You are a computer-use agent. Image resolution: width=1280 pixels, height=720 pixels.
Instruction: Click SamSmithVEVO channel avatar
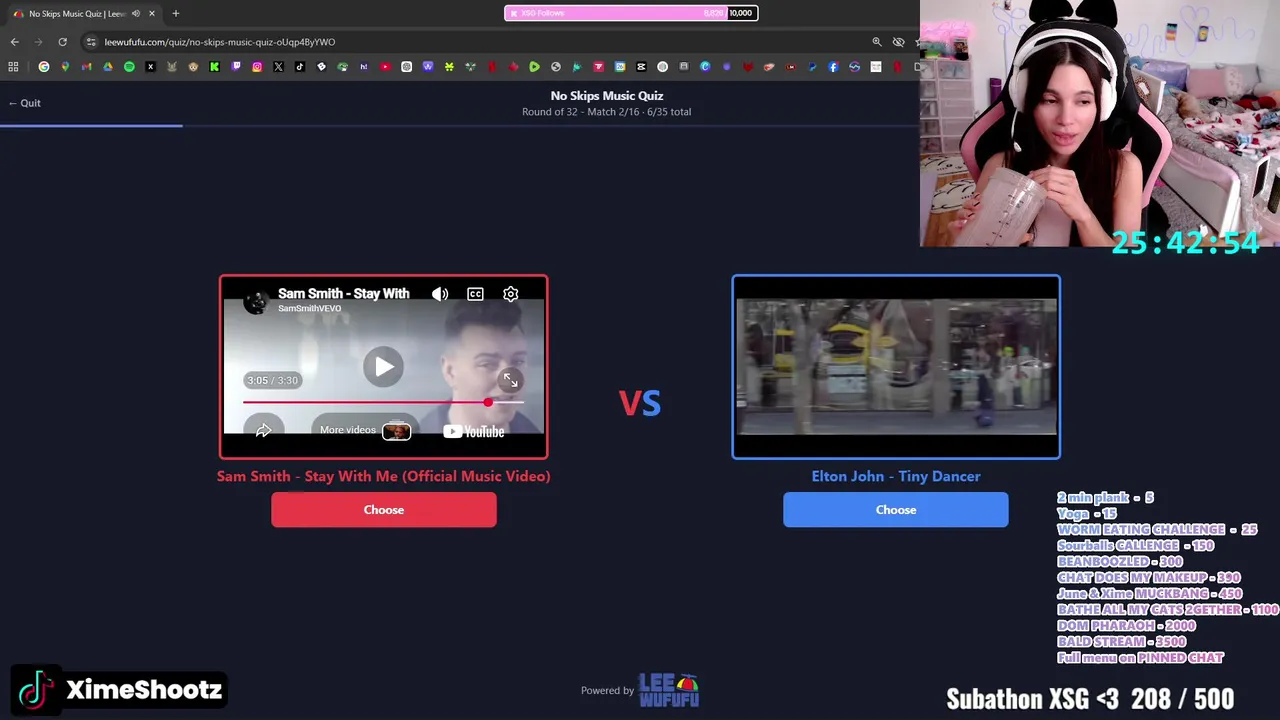click(x=256, y=301)
